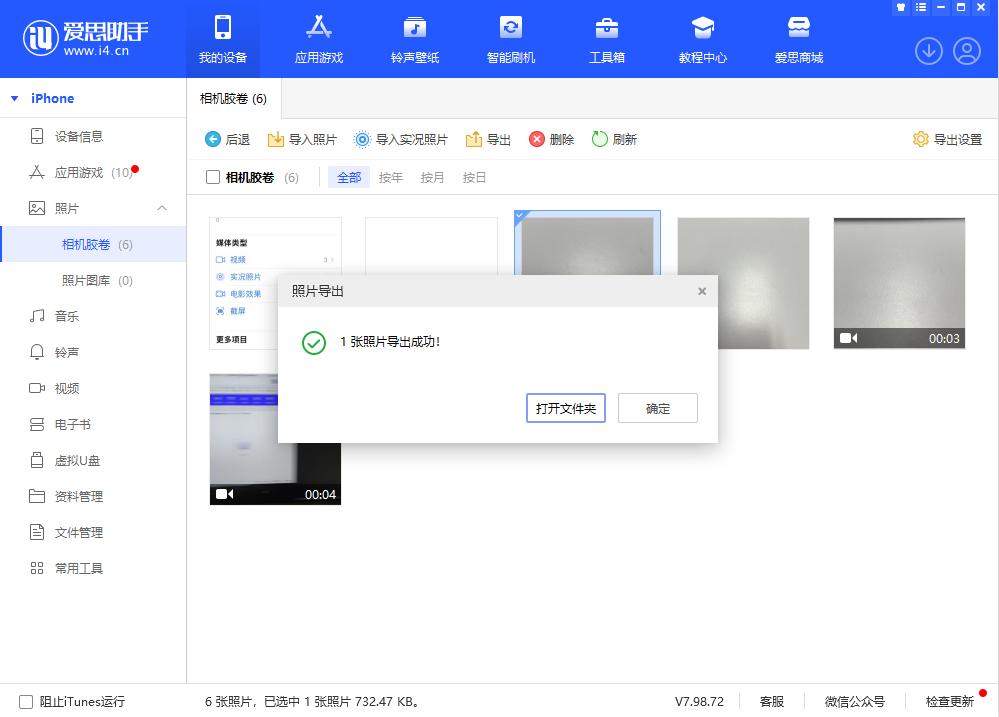Deselect the highlighted photo thumbnail checkmark
Image resolution: width=999 pixels, height=717 pixels.
point(521,215)
